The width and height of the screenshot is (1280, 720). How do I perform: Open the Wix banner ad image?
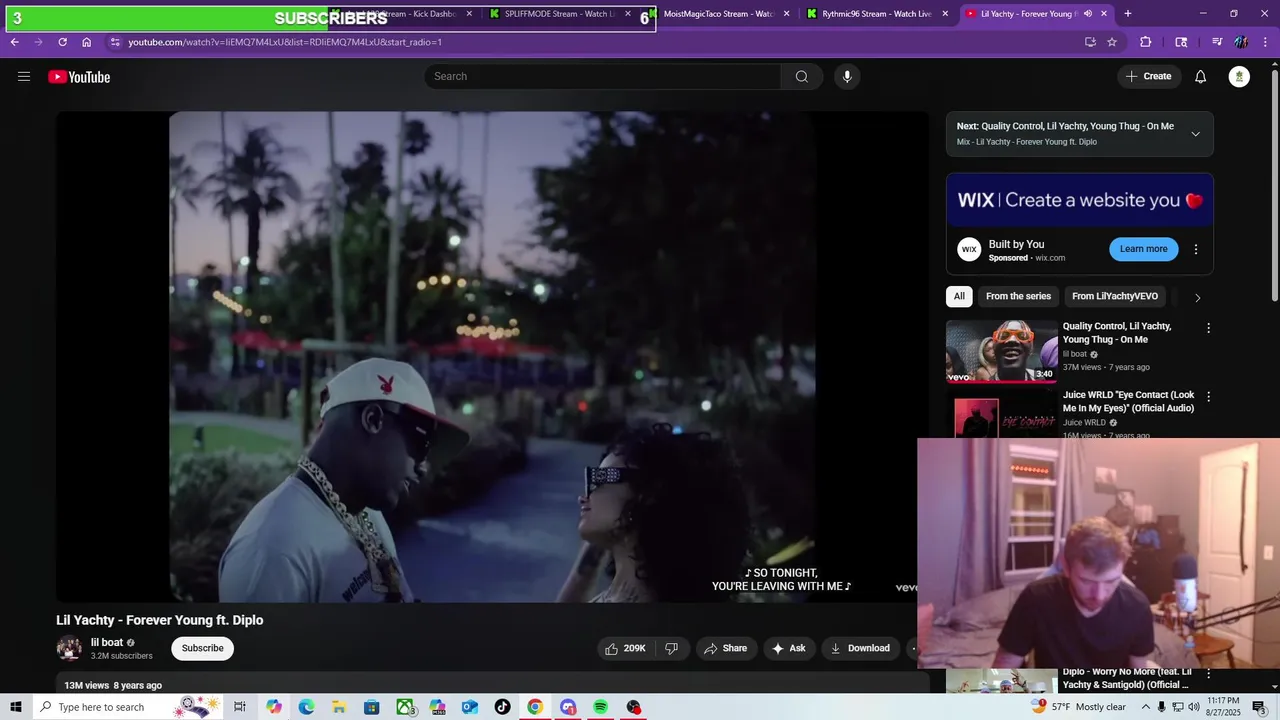[1080, 200]
